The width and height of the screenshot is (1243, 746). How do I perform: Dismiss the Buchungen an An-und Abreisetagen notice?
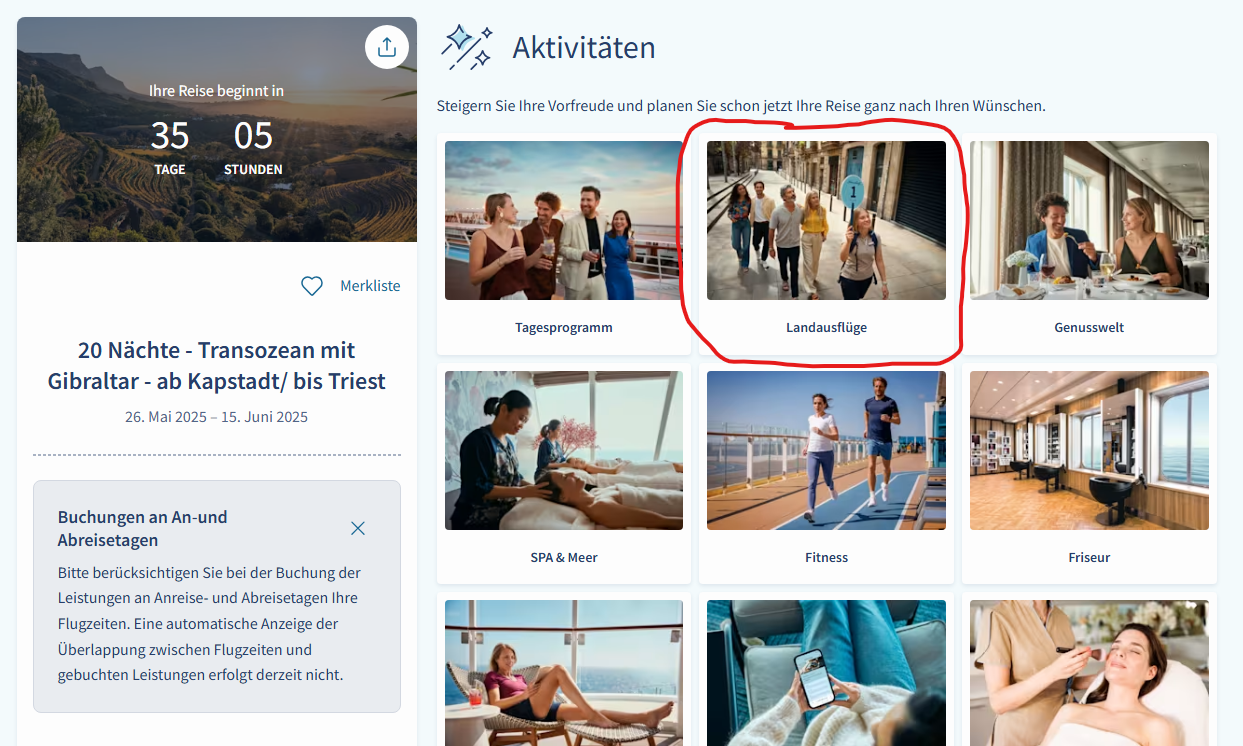pos(358,528)
